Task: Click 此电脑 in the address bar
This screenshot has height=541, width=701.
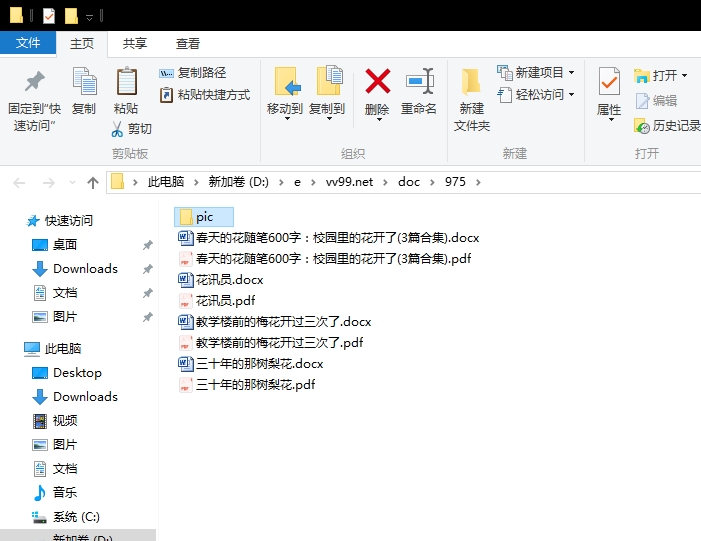Action: click(166, 182)
